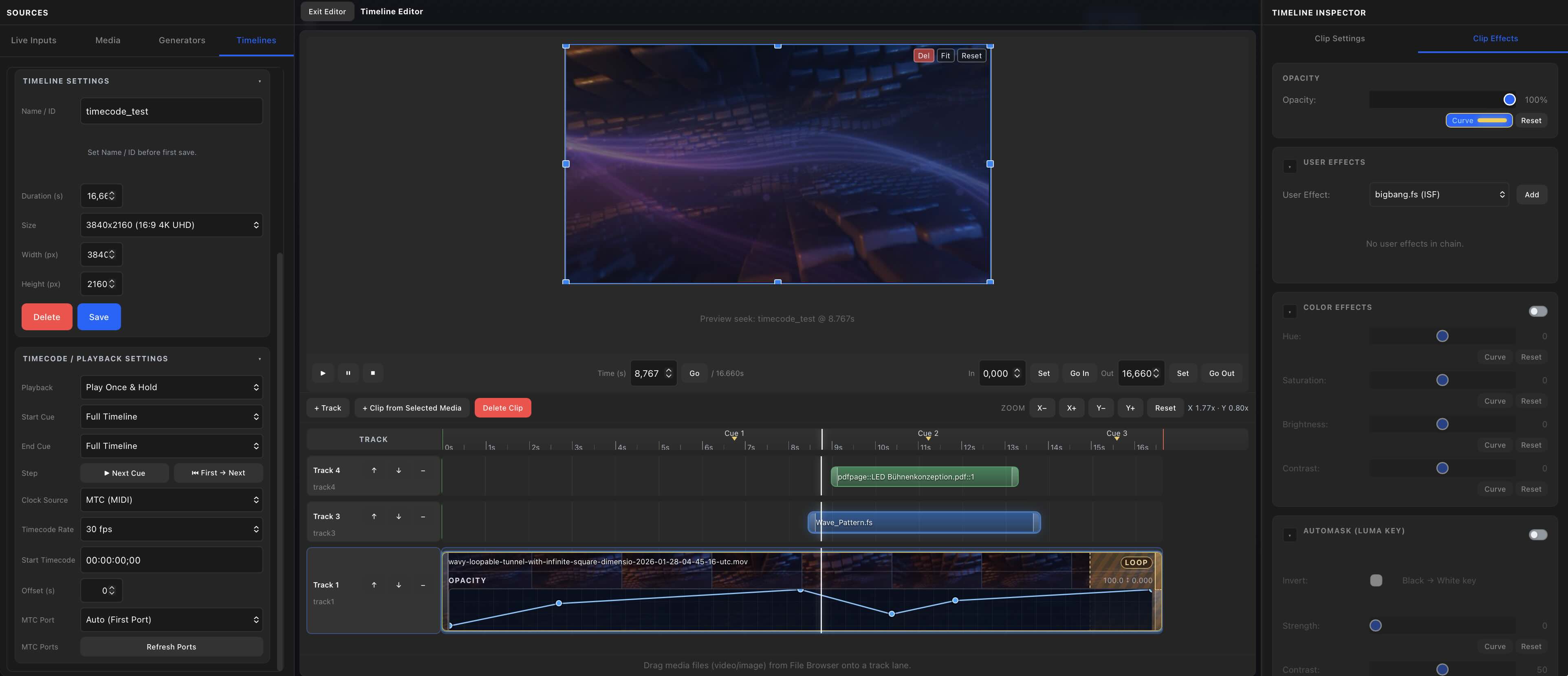The image size is (1568, 676).
Task: Enable the Automask (Luma Key) toggle
Action: point(1538,534)
